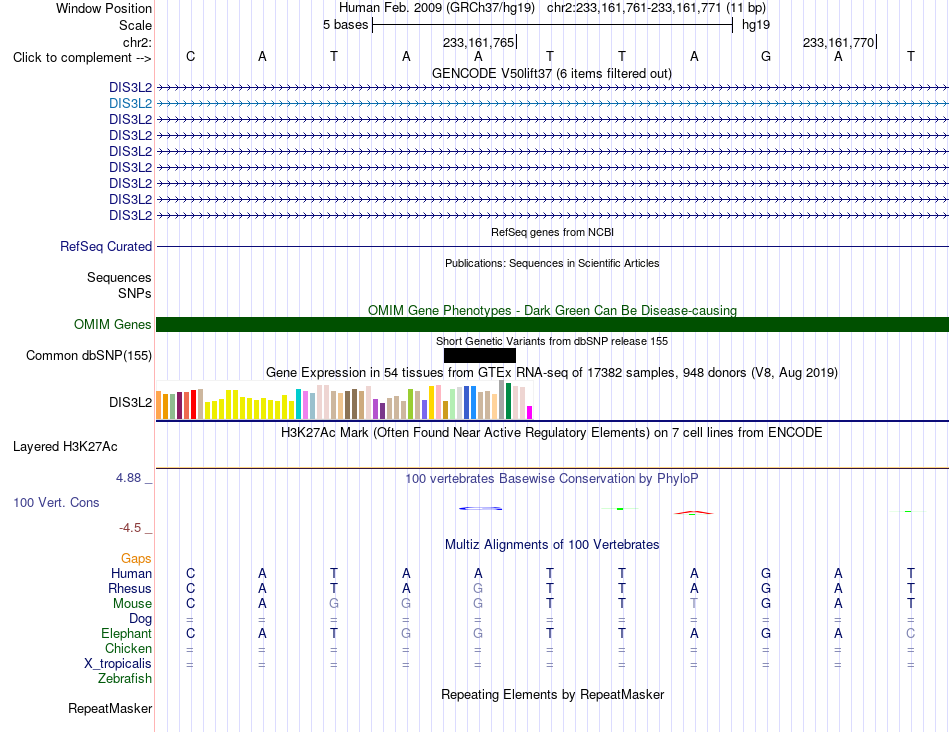Click 'Multiz Alignments of 100 Vertebrates' title
This screenshot has height=732, width=950.
click(x=552, y=545)
